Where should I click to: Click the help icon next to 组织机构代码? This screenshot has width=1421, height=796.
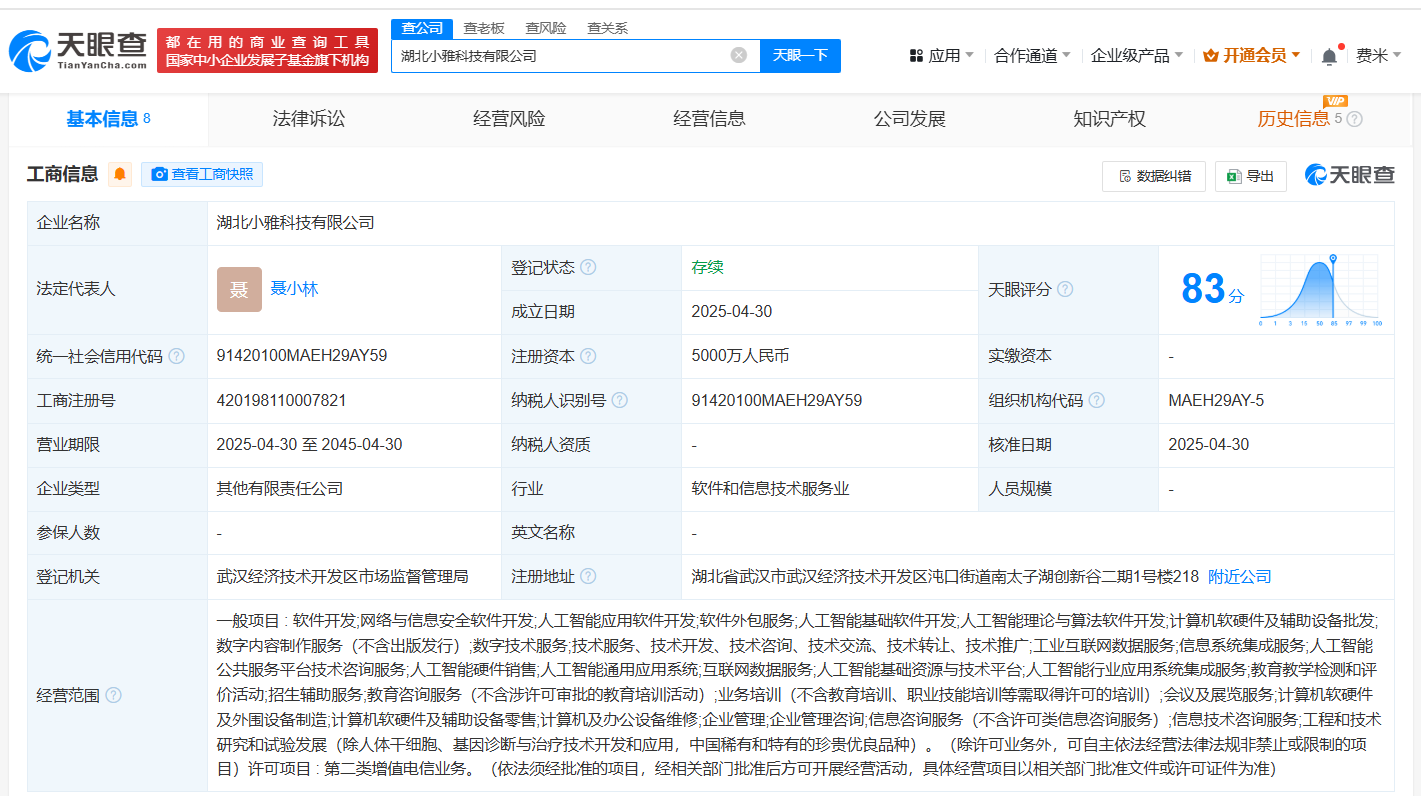pos(1097,400)
